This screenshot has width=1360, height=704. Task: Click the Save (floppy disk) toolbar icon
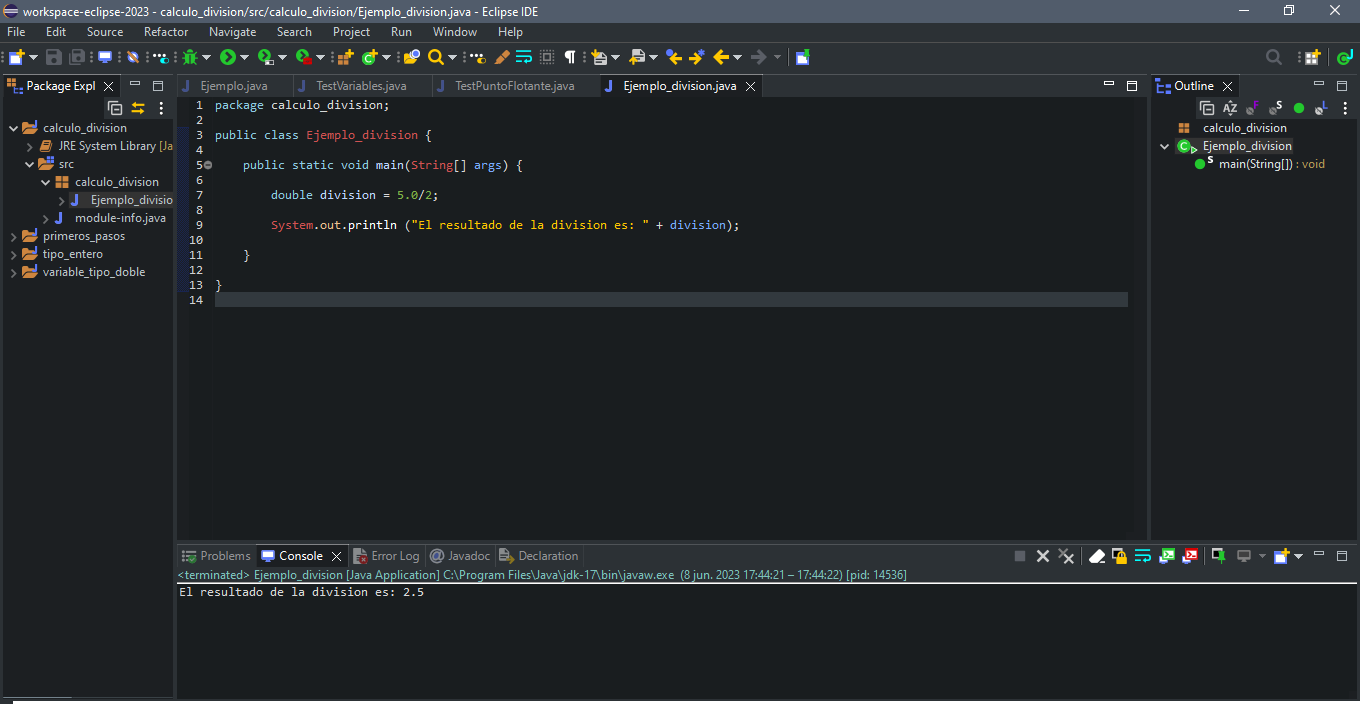pos(53,57)
